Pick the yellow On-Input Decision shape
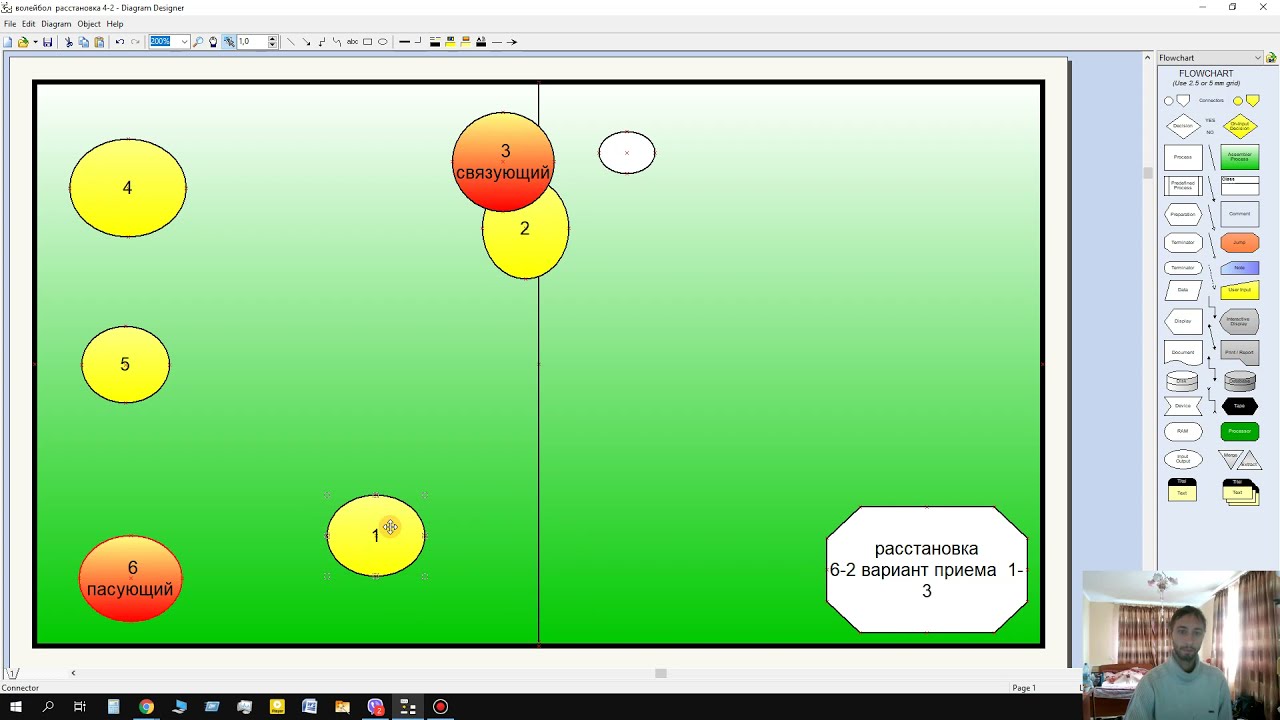1280x720 pixels. click(x=1240, y=127)
